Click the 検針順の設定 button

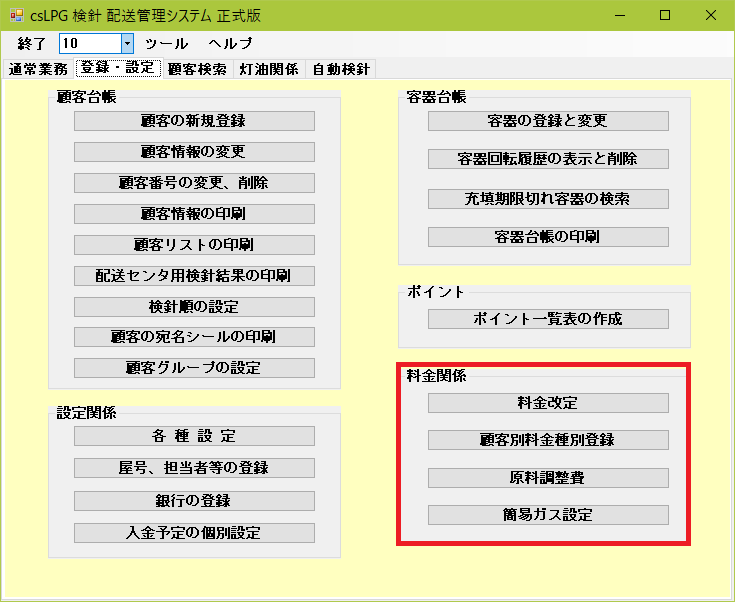click(194, 307)
